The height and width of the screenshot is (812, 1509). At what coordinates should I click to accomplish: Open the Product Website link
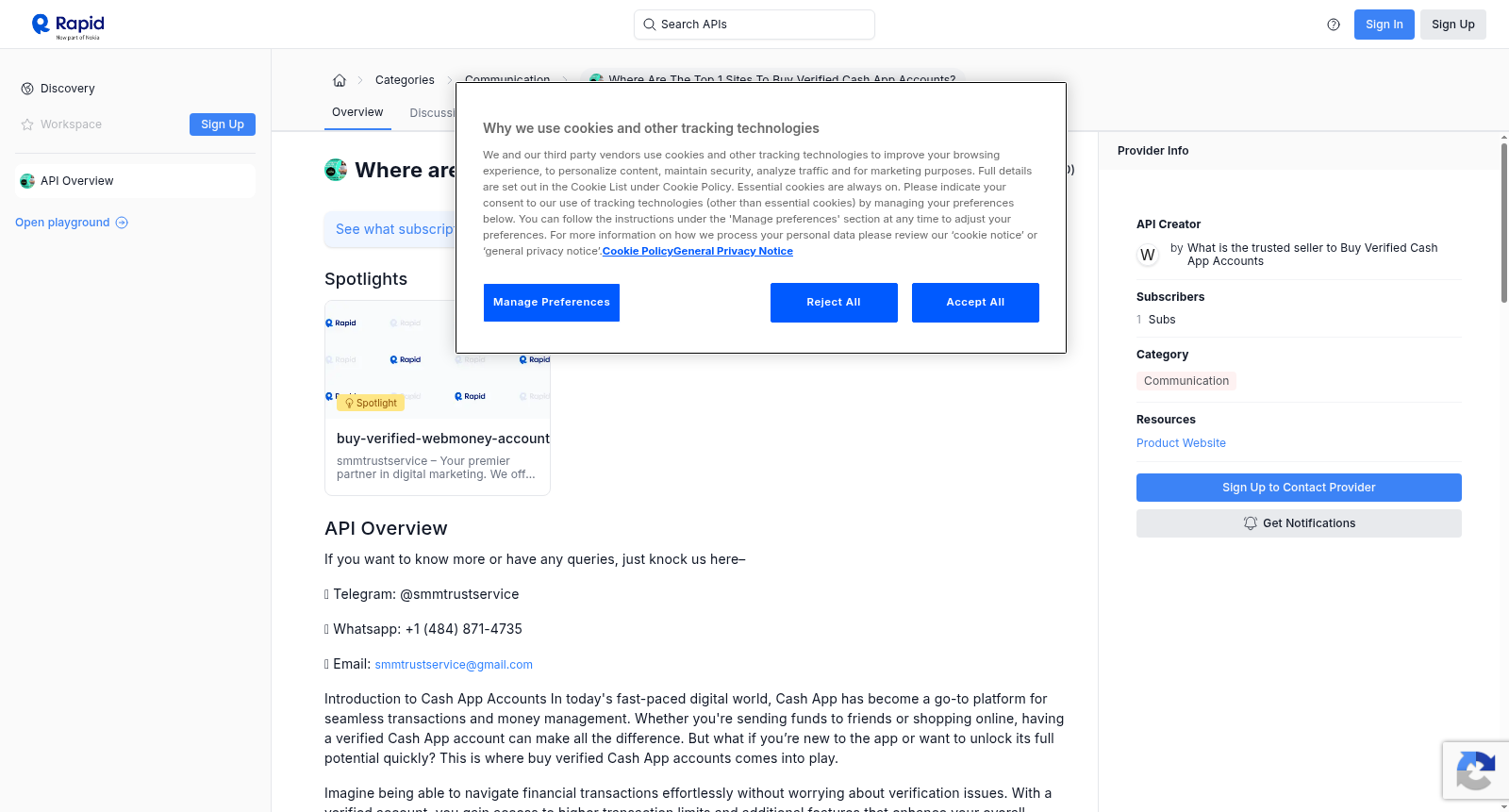point(1181,443)
